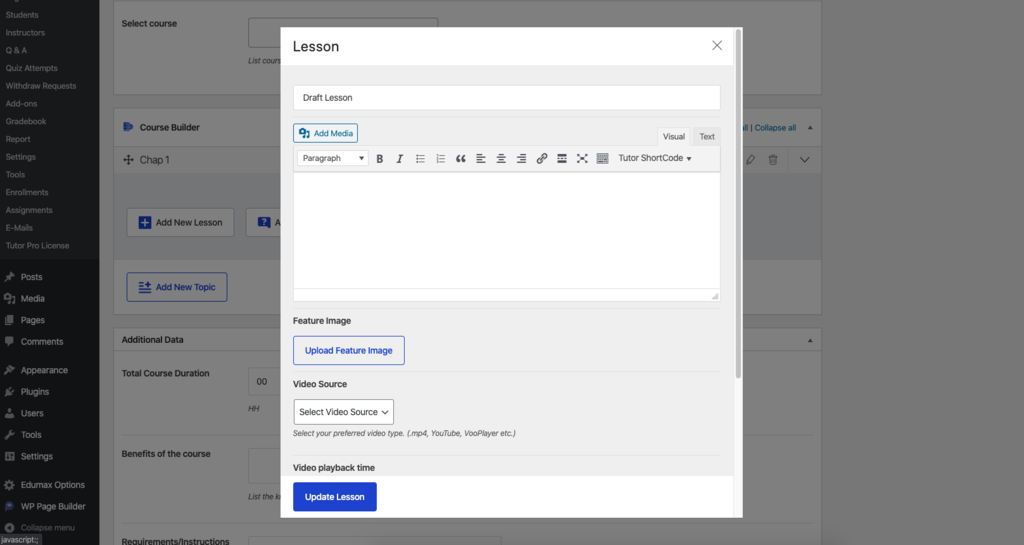The width and height of the screenshot is (1024, 545).
Task: Apply italic formatting in the editor toolbar
Action: pos(400,159)
